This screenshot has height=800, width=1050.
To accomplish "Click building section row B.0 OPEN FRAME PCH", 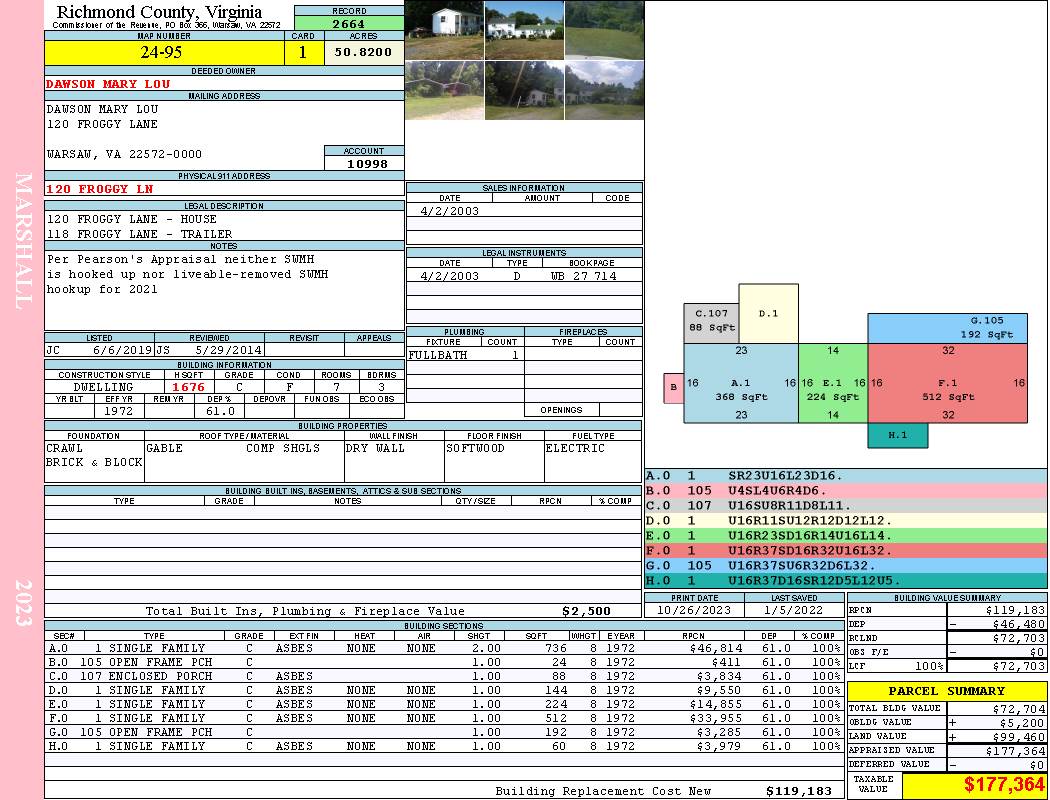I will tap(444, 662).
